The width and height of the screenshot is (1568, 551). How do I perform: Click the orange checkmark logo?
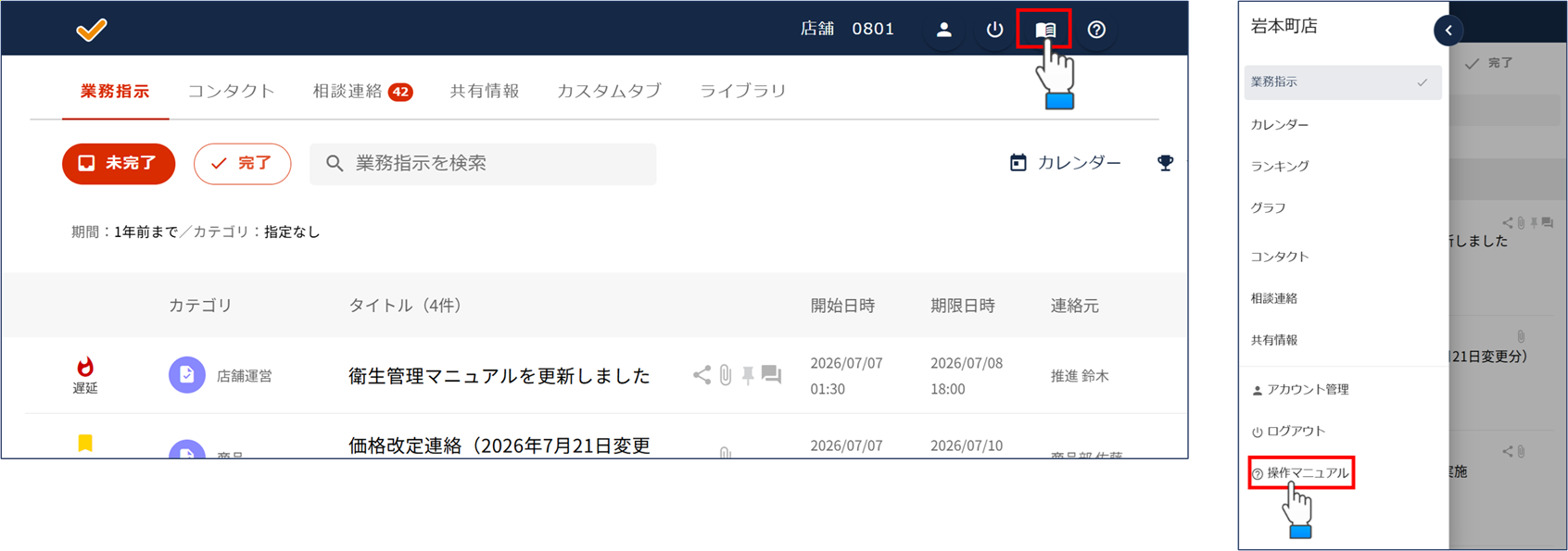tap(91, 30)
